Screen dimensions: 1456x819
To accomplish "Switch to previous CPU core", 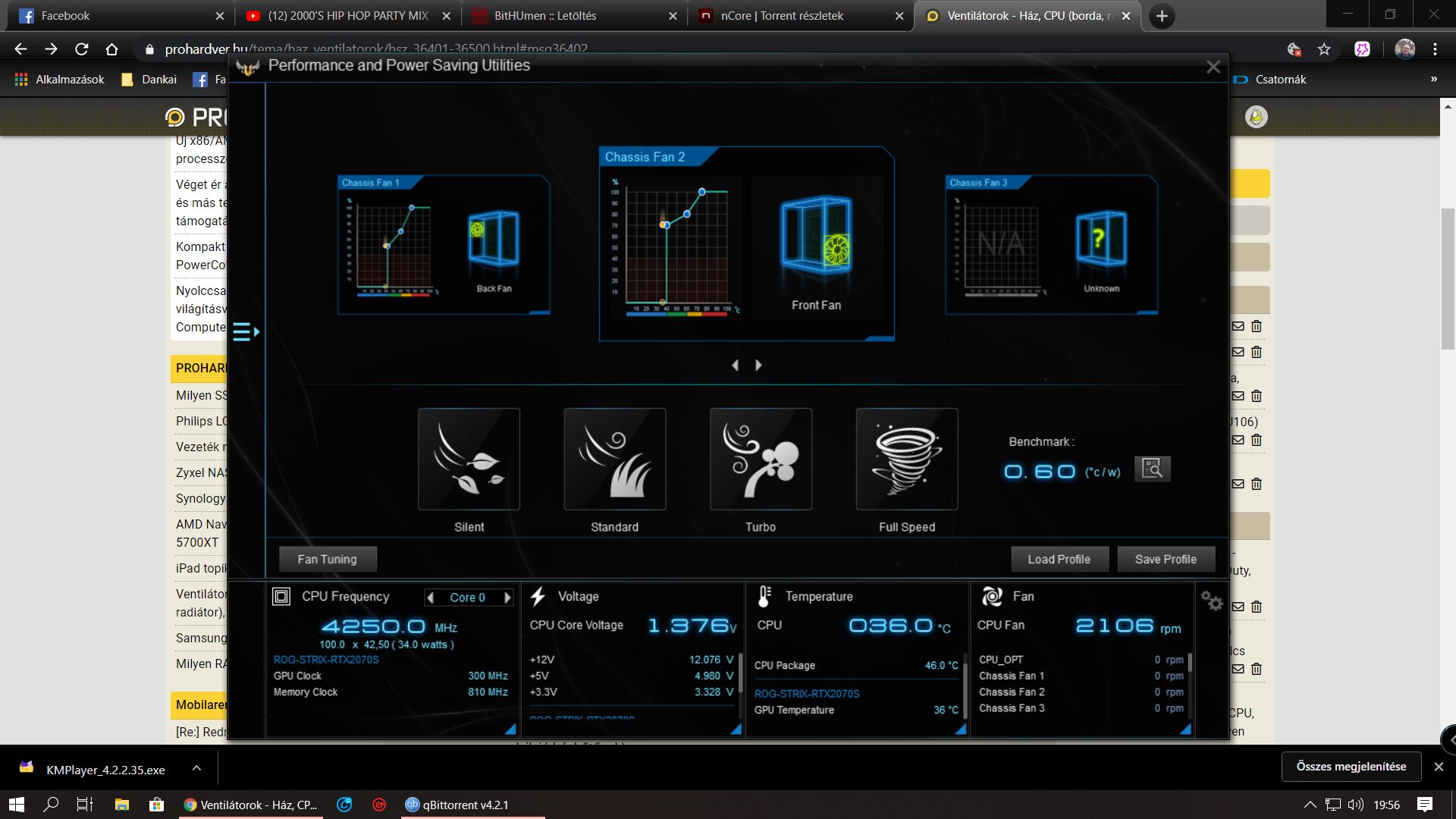I will pos(431,598).
